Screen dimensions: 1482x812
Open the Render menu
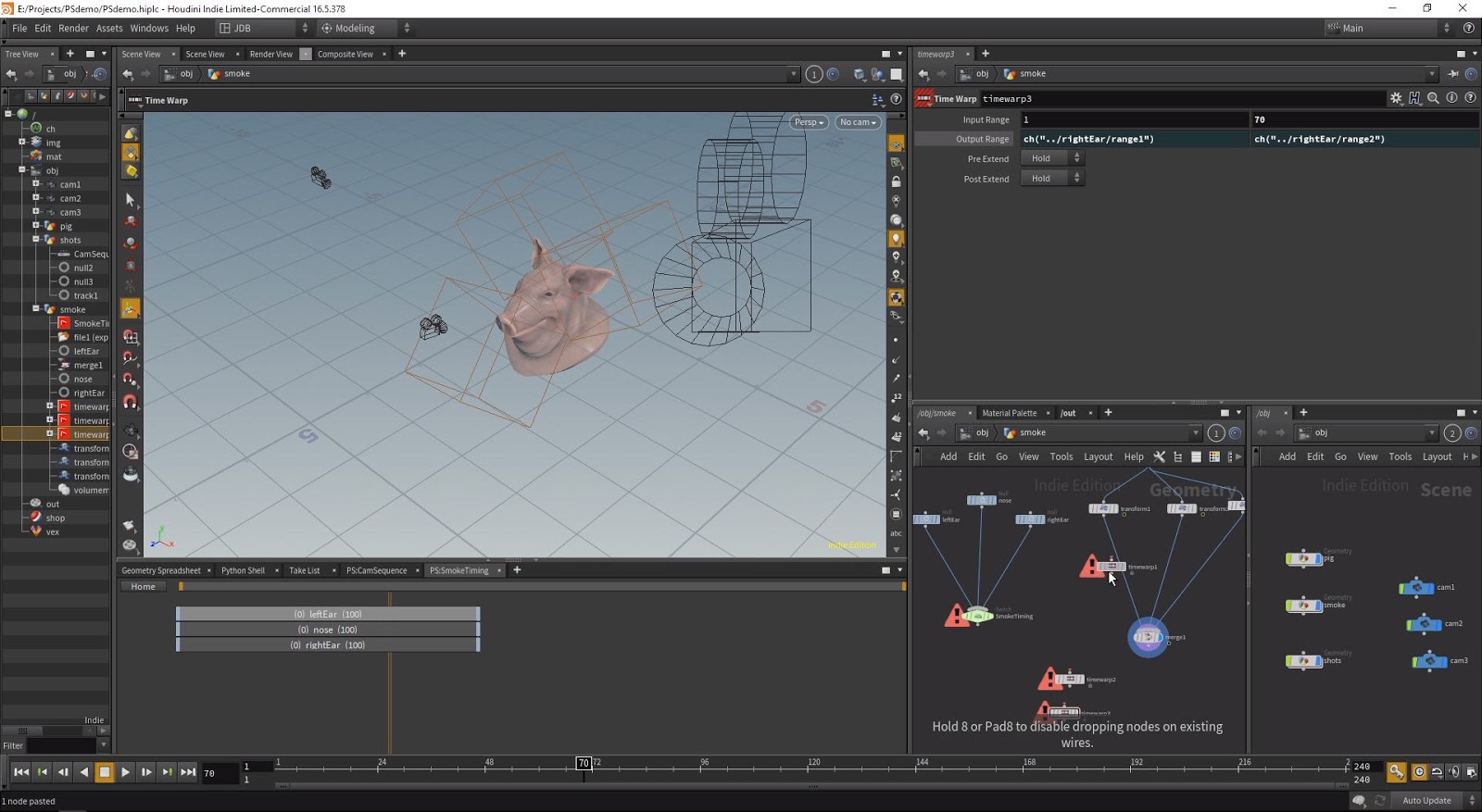point(73,29)
